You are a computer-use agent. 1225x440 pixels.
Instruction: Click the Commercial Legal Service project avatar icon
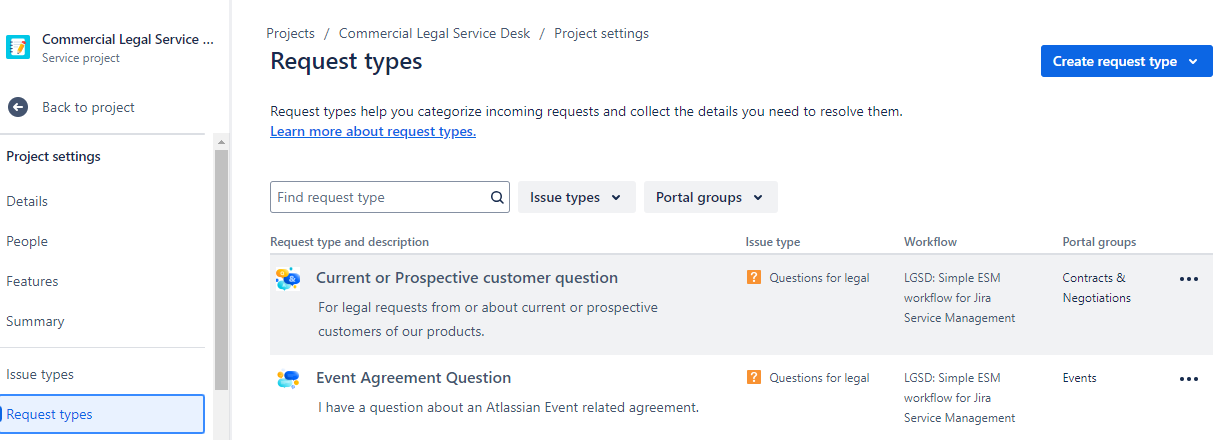(18, 48)
